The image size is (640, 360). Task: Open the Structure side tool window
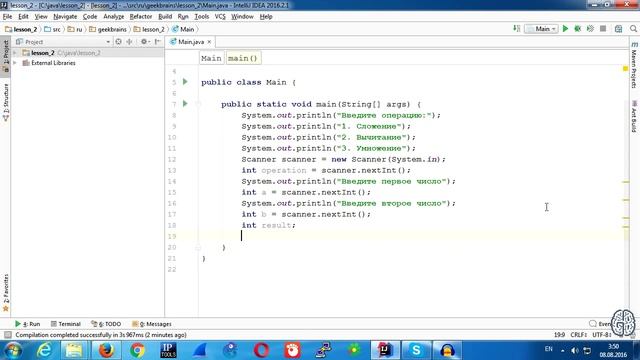pyautogui.click(x=6, y=102)
